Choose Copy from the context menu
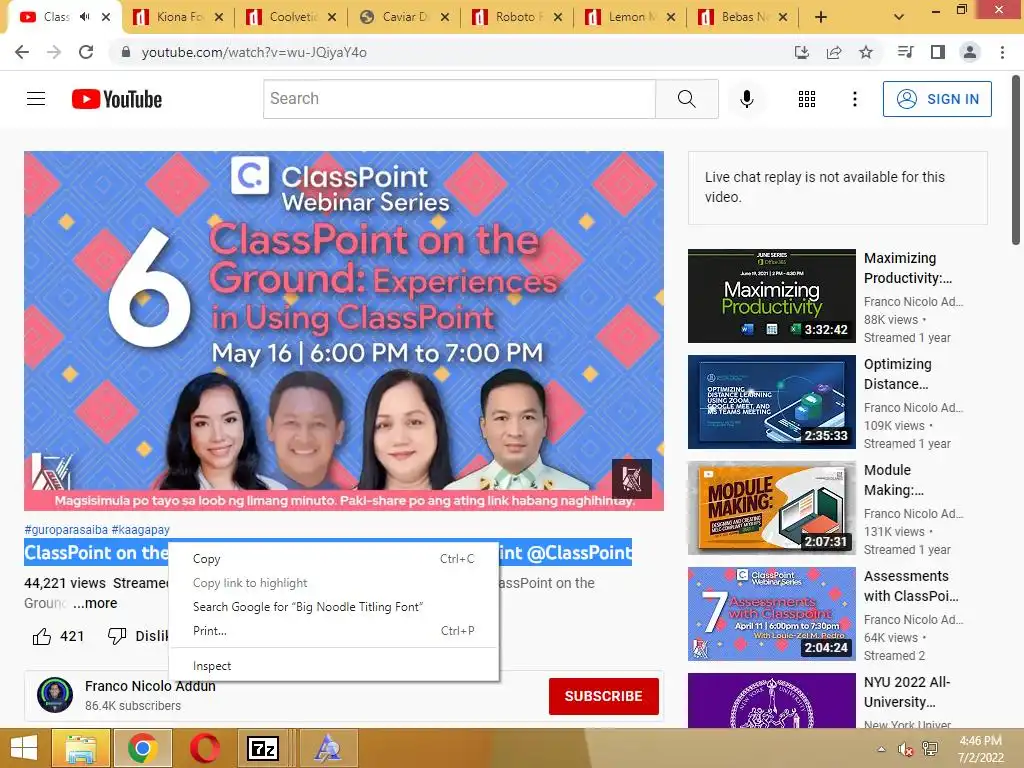 (334, 559)
